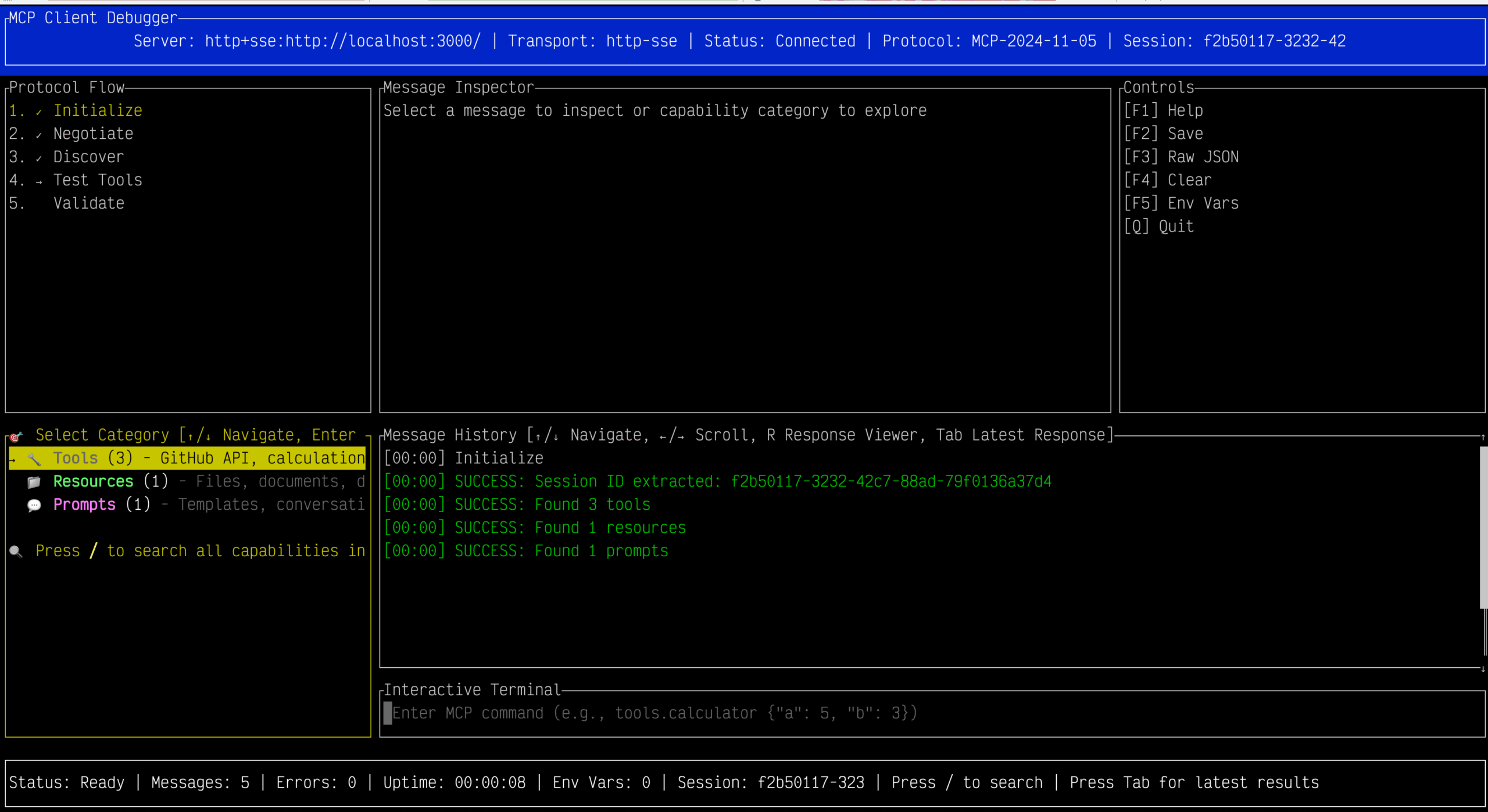Viewport: 1488px width, 812px height.
Task: Click scroll-up arrow of Message History
Action: point(1483,437)
